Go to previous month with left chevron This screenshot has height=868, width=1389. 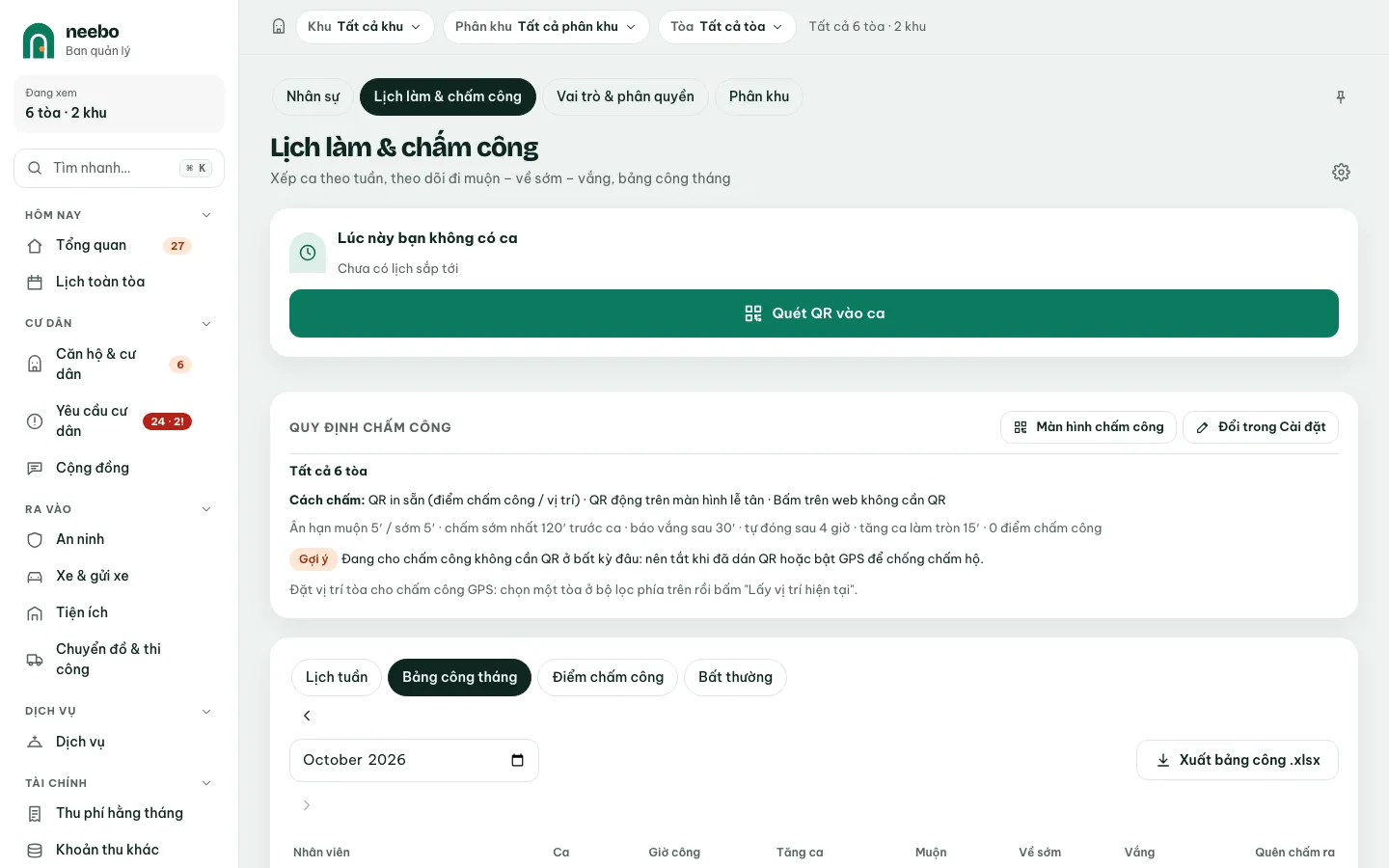(x=307, y=716)
